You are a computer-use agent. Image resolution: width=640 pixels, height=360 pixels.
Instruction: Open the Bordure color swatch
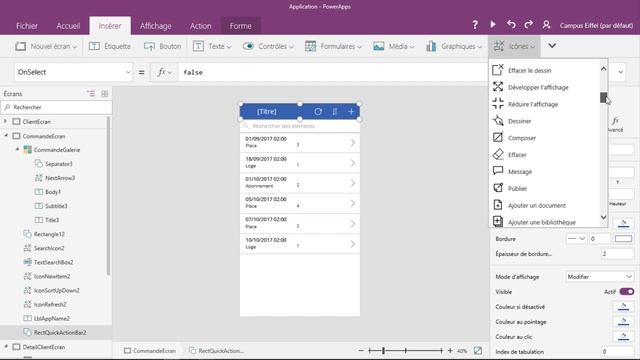[x=623, y=238]
